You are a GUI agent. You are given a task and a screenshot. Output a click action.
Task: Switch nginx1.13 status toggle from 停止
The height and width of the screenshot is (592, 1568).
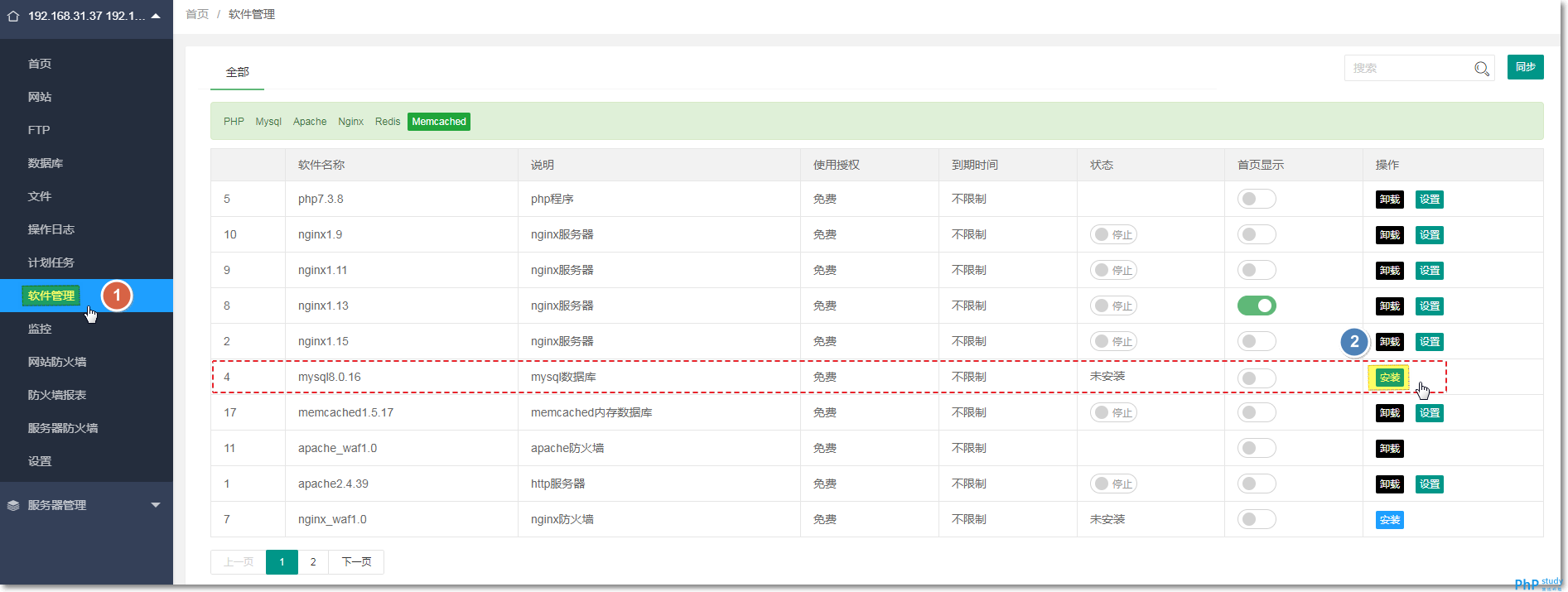click(x=1113, y=306)
